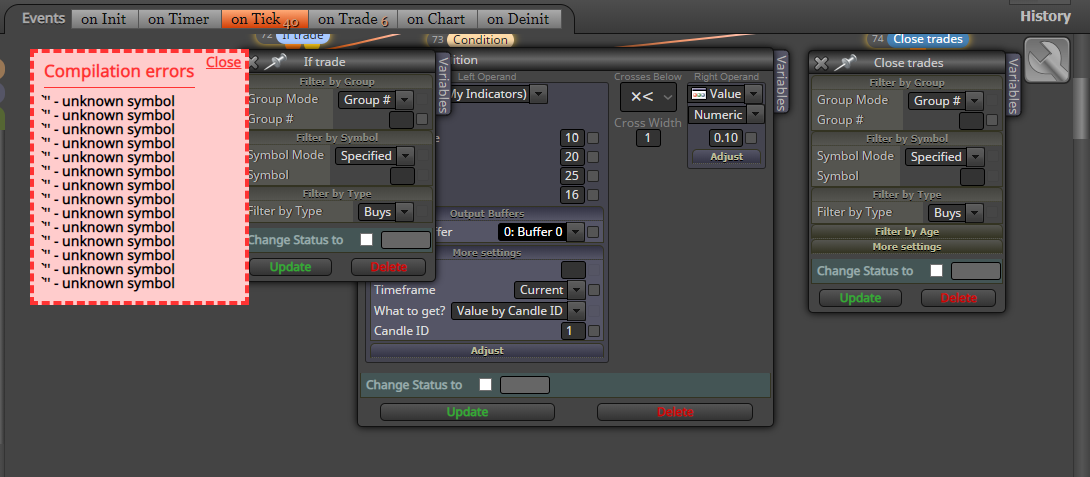Switch to the on Timer tab
1090x477 pixels.
(179, 19)
